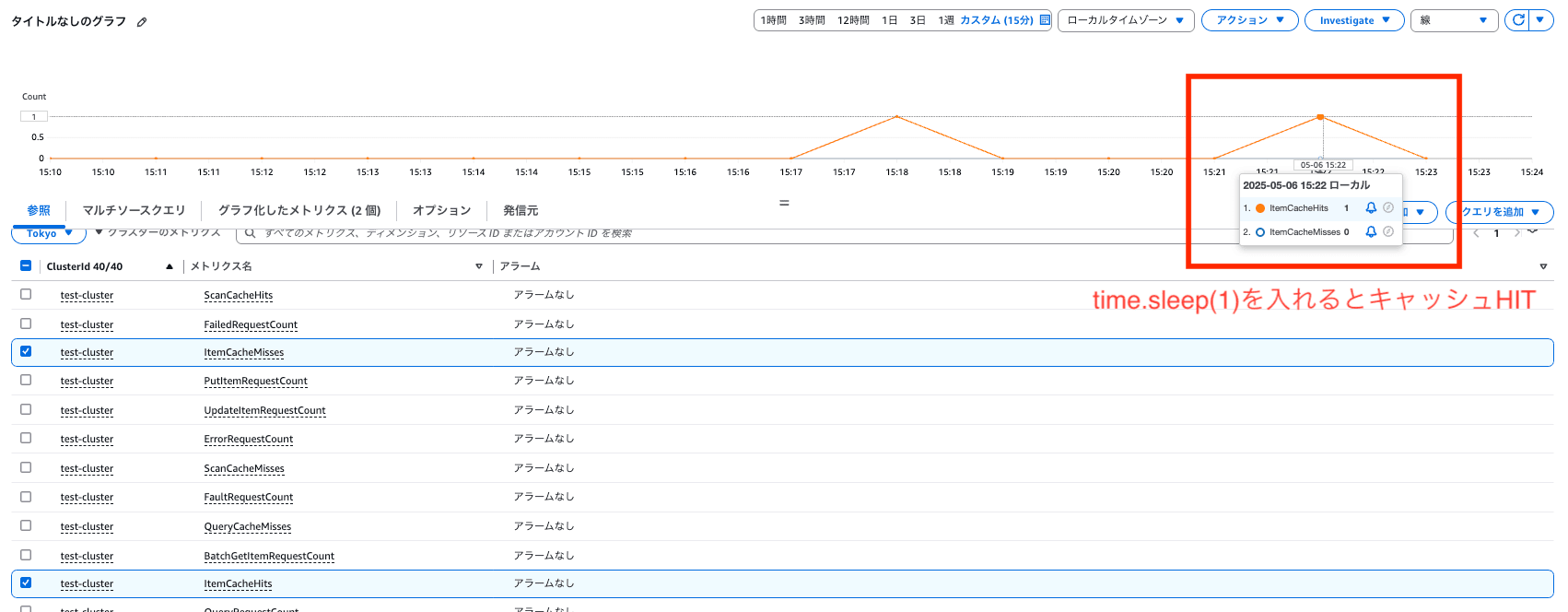Go to next page of metrics
1568x612 pixels.
1516,233
